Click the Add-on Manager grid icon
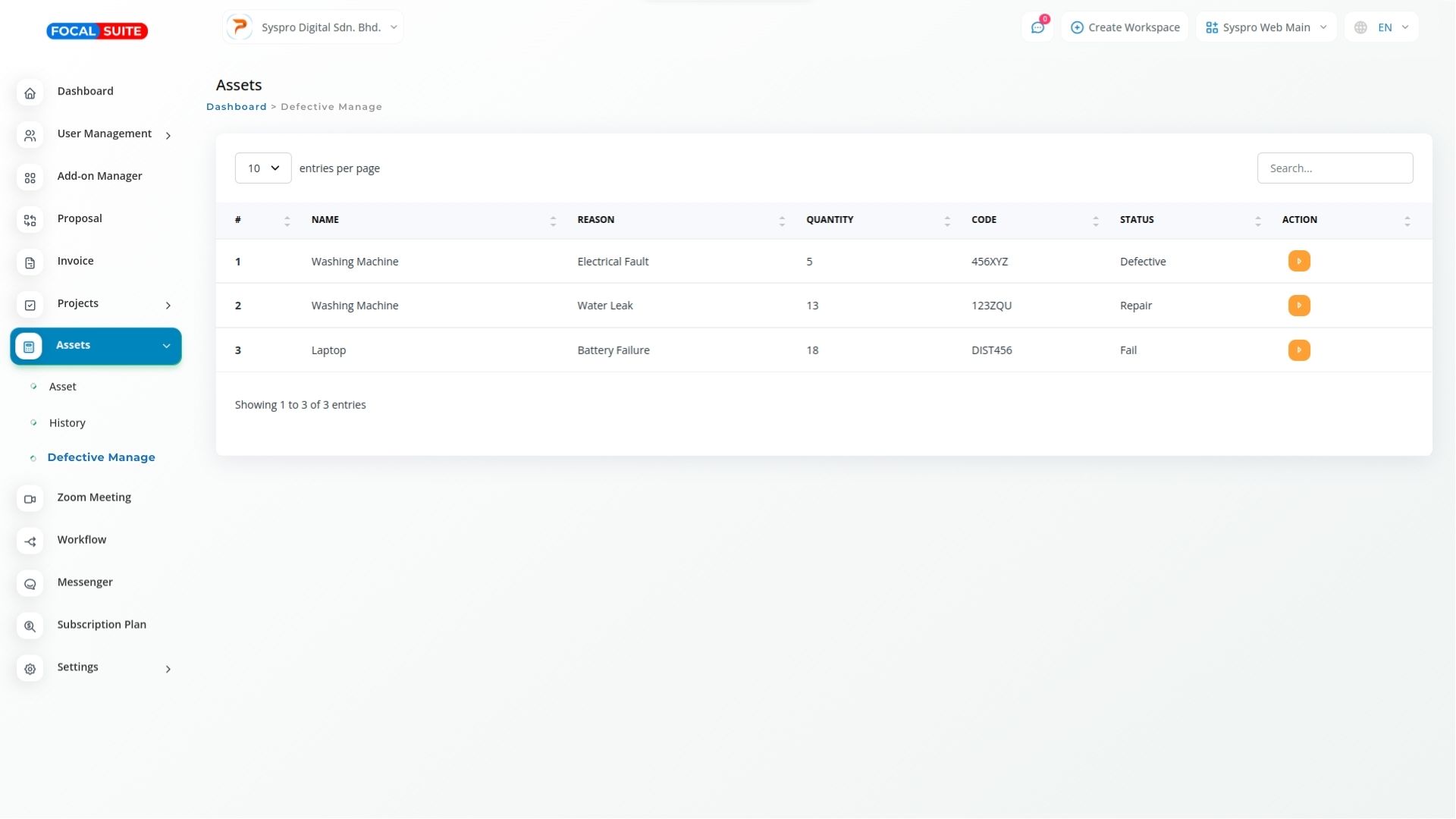The image size is (1456, 819). pos(30,177)
